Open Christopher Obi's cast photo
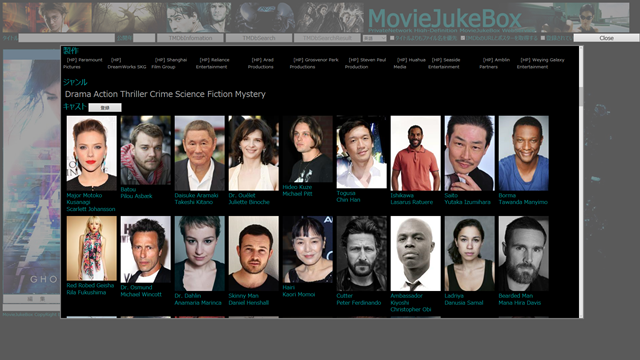Viewport: 640px width, 360px height. point(416,253)
